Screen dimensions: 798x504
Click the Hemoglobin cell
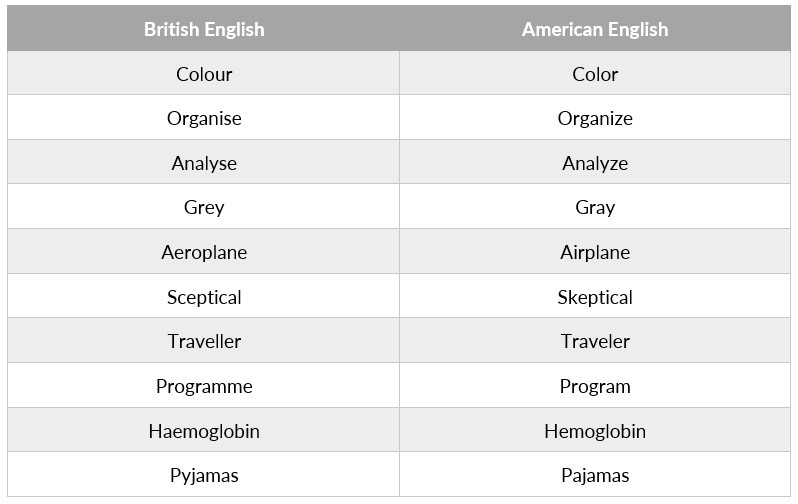coord(595,430)
